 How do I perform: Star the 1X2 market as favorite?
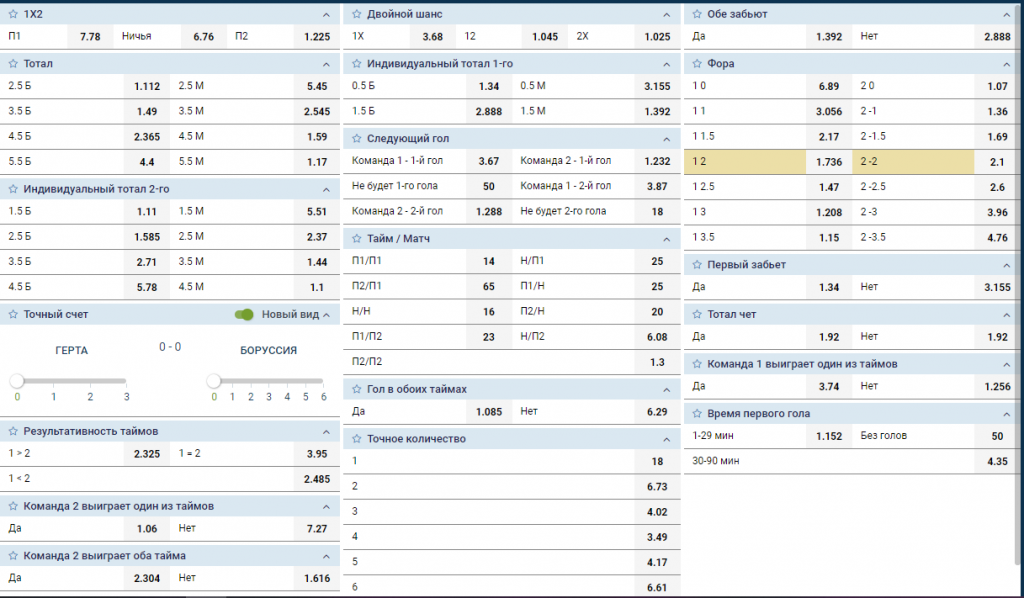click(13, 14)
